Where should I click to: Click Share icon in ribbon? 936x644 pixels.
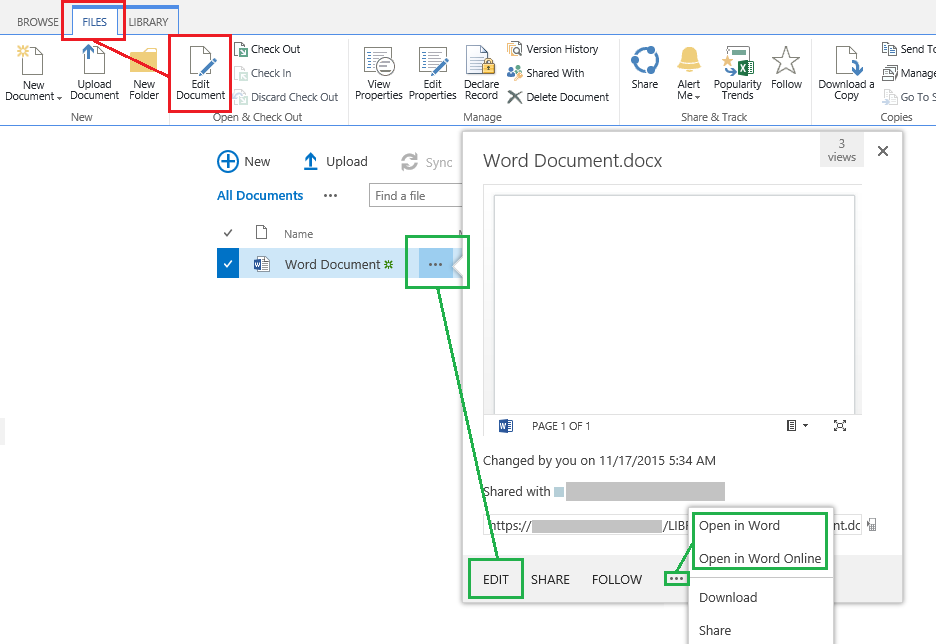[645, 67]
